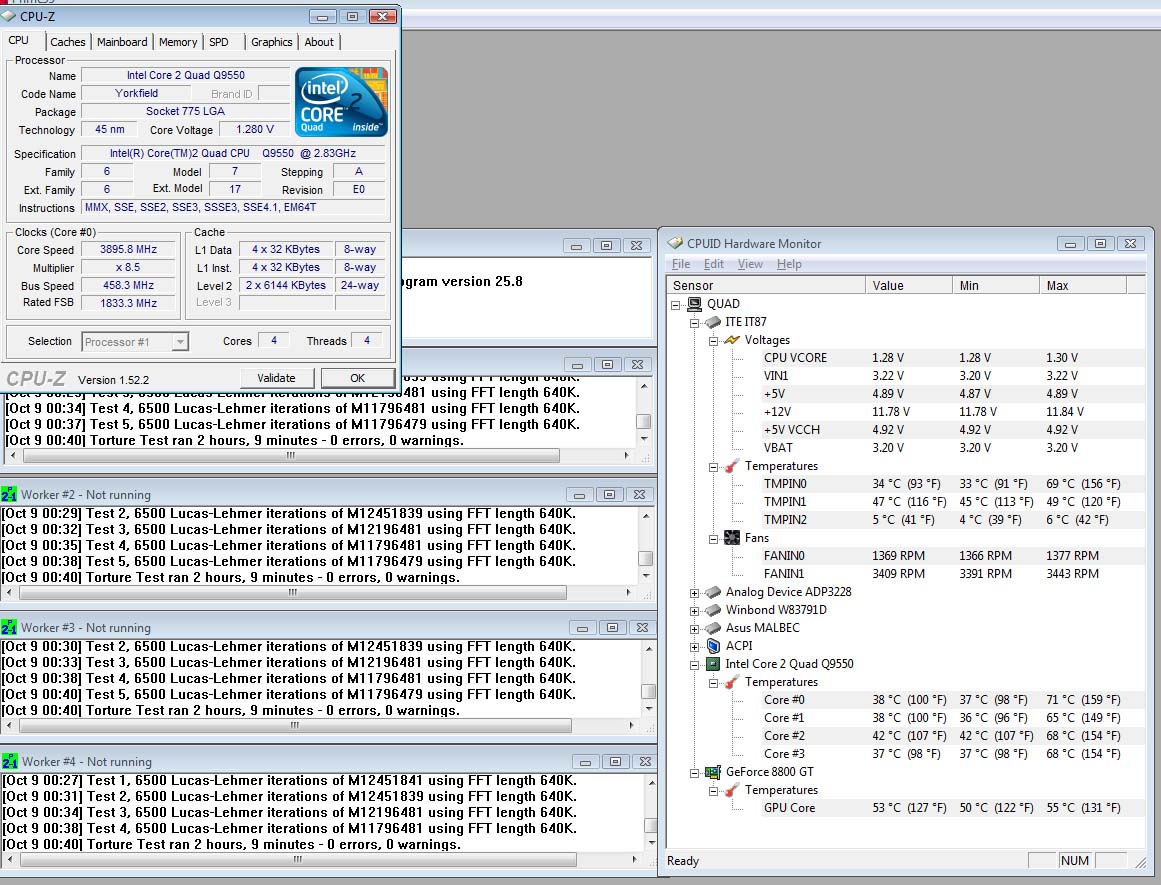The height and width of the screenshot is (885, 1161).
Task: Click the scroll-up arrow in Worker #2
Action: (646, 516)
